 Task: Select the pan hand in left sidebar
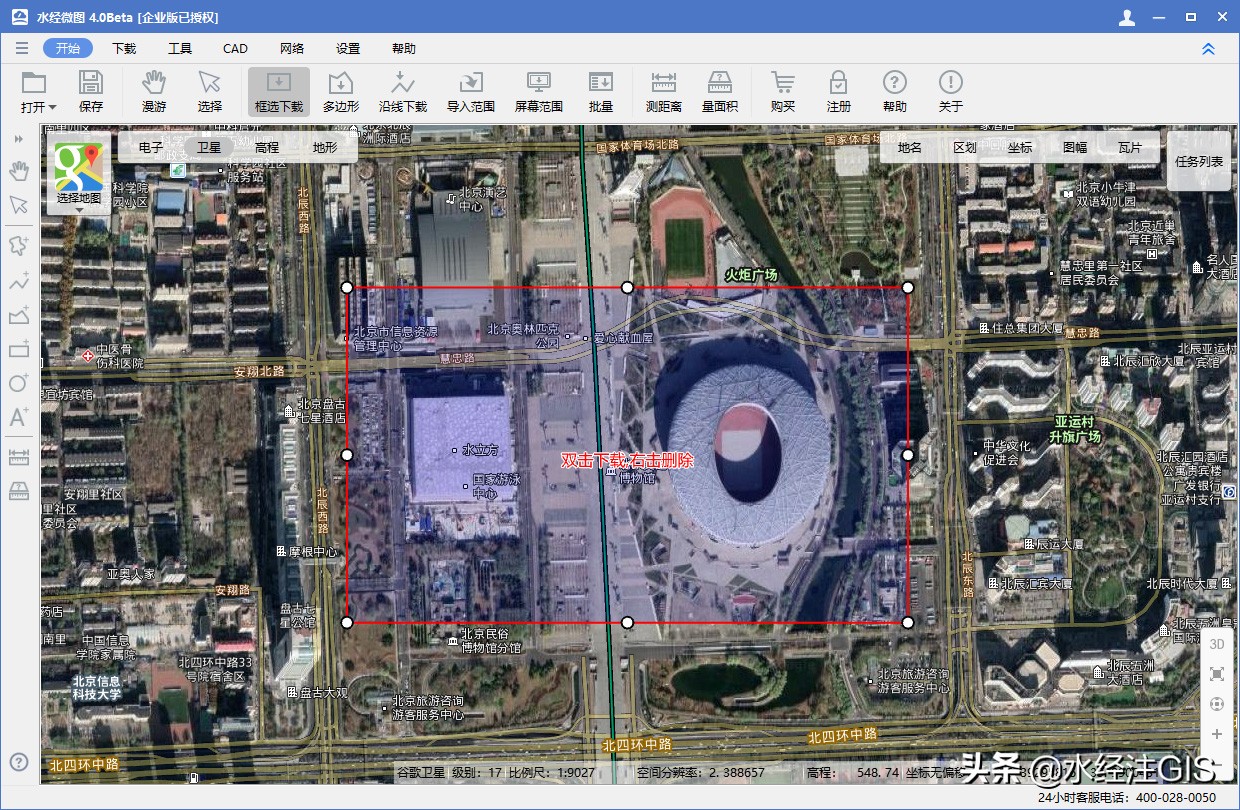tap(19, 171)
